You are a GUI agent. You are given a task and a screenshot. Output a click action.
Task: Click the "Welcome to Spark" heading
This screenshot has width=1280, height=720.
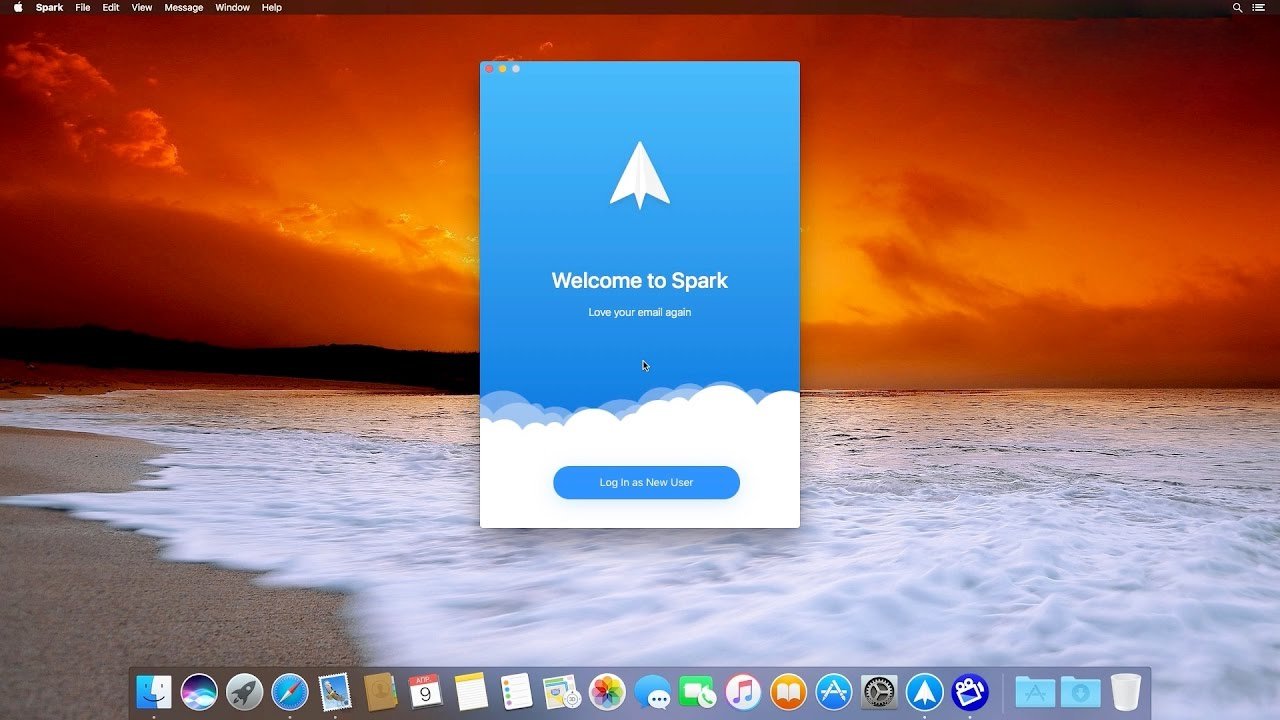[x=640, y=281]
